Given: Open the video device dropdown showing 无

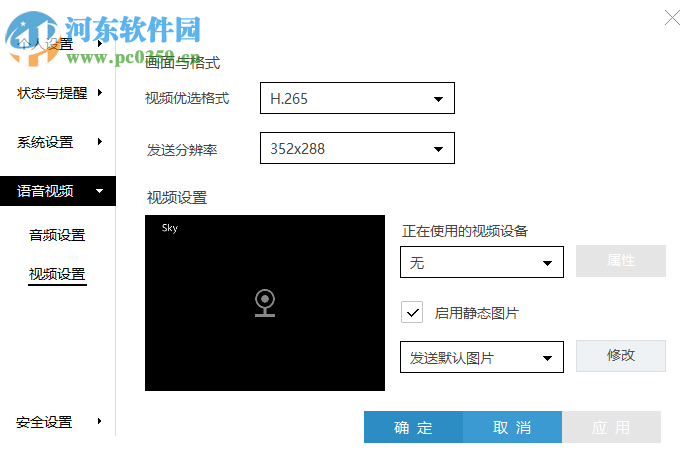Looking at the screenshot, I should pos(481,262).
